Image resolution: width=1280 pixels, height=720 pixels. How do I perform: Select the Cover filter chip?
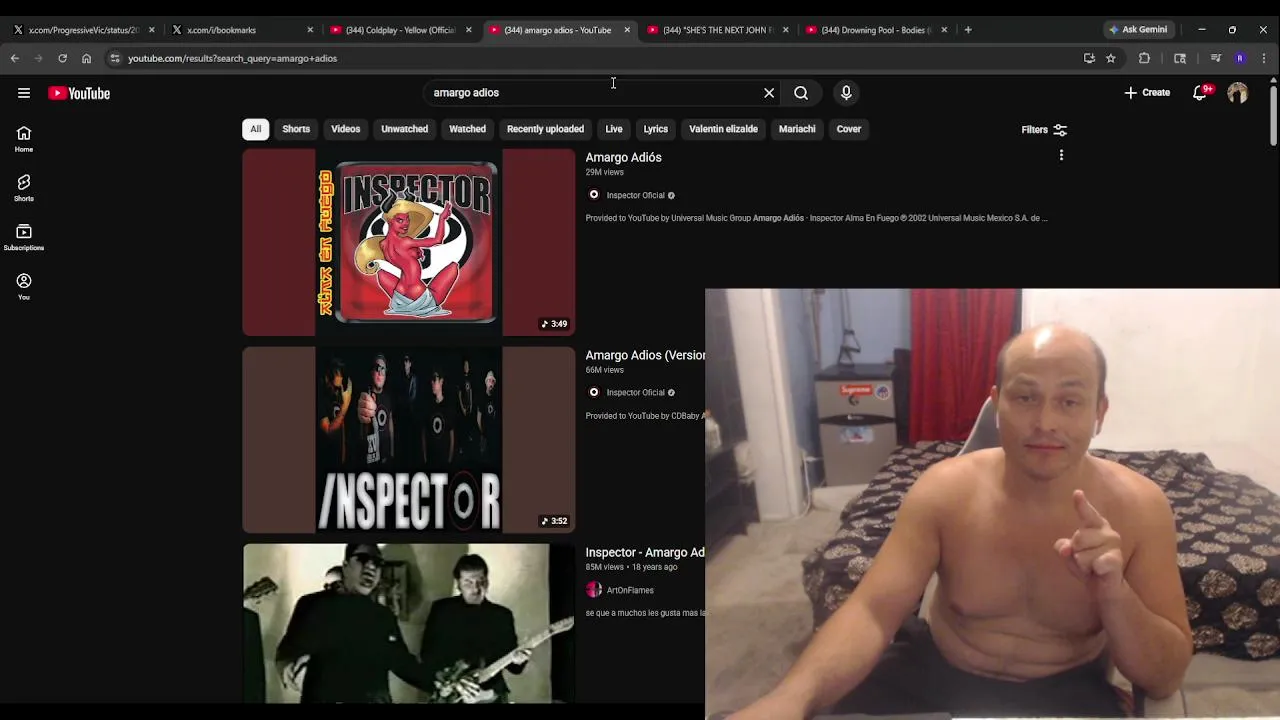[849, 129]
